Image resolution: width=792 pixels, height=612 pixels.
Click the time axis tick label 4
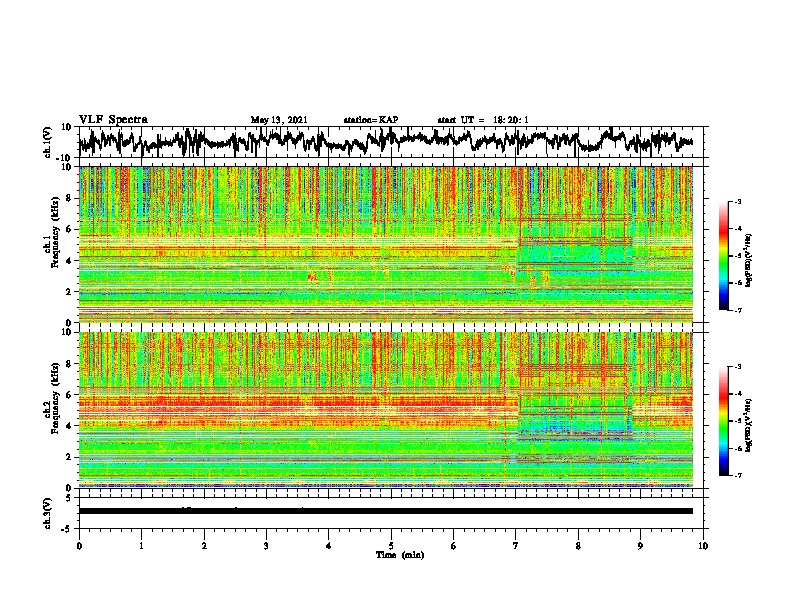(329, 546)
